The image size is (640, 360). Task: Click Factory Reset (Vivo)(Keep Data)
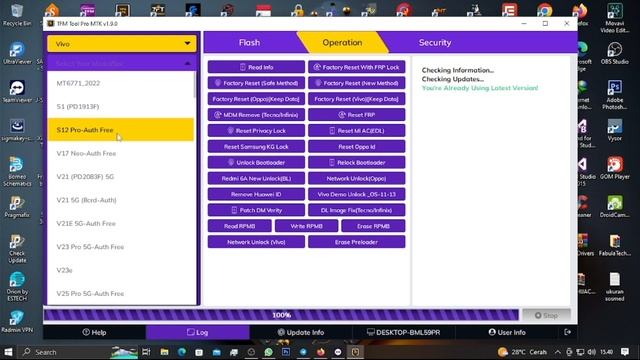(x=357, y=99)
